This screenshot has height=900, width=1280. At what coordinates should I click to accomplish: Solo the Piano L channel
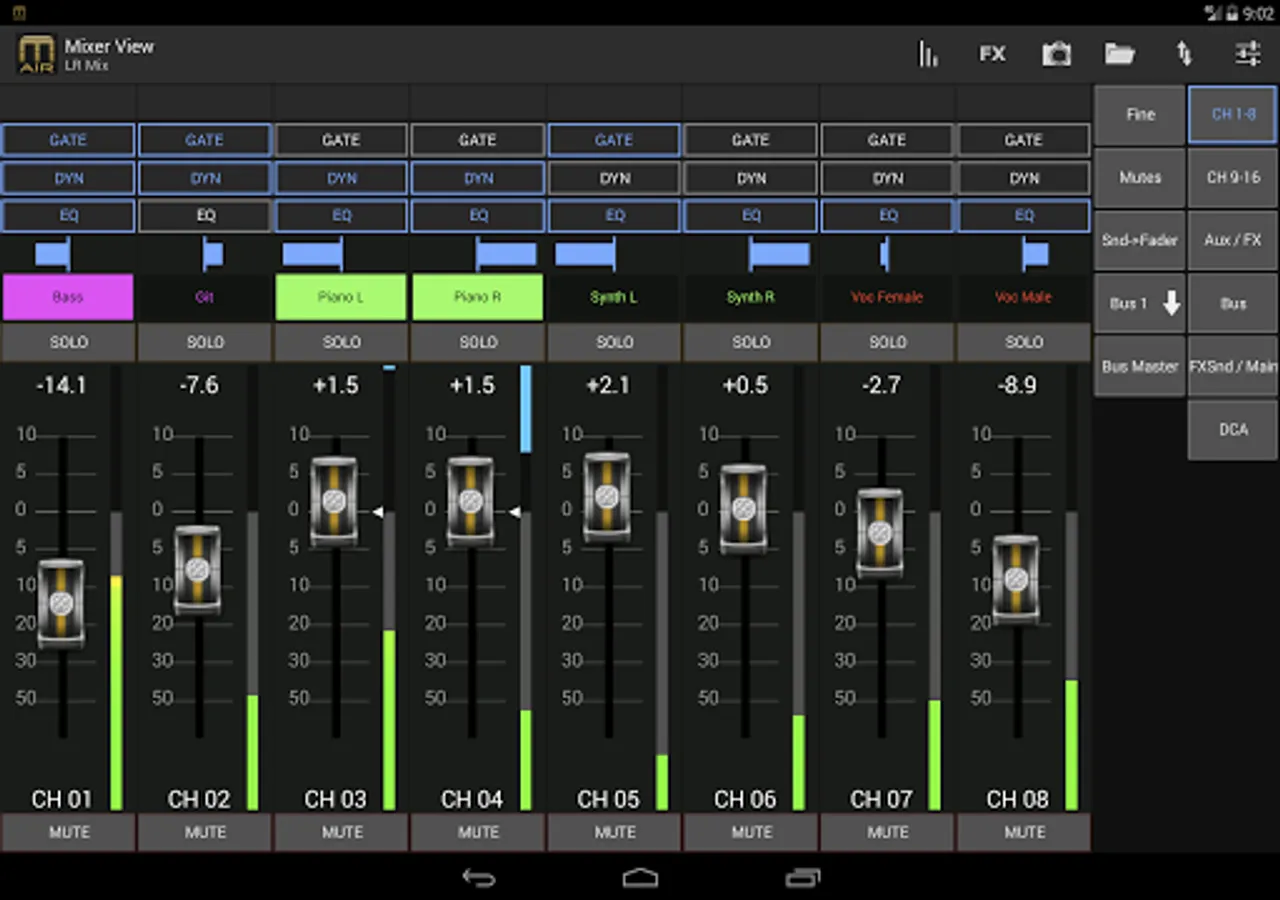click(x=341, y=342)
